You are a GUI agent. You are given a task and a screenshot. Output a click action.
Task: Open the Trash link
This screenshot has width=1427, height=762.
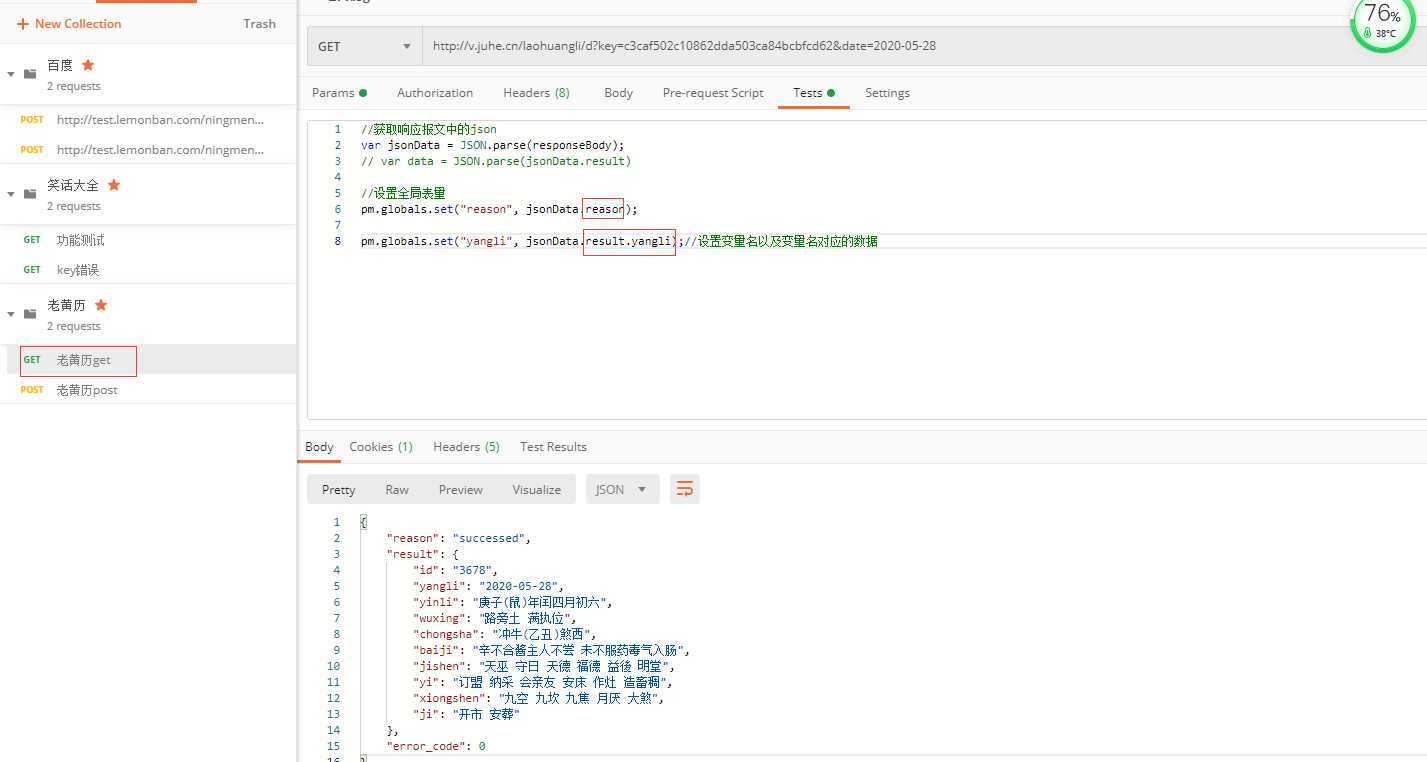(259, 24)
